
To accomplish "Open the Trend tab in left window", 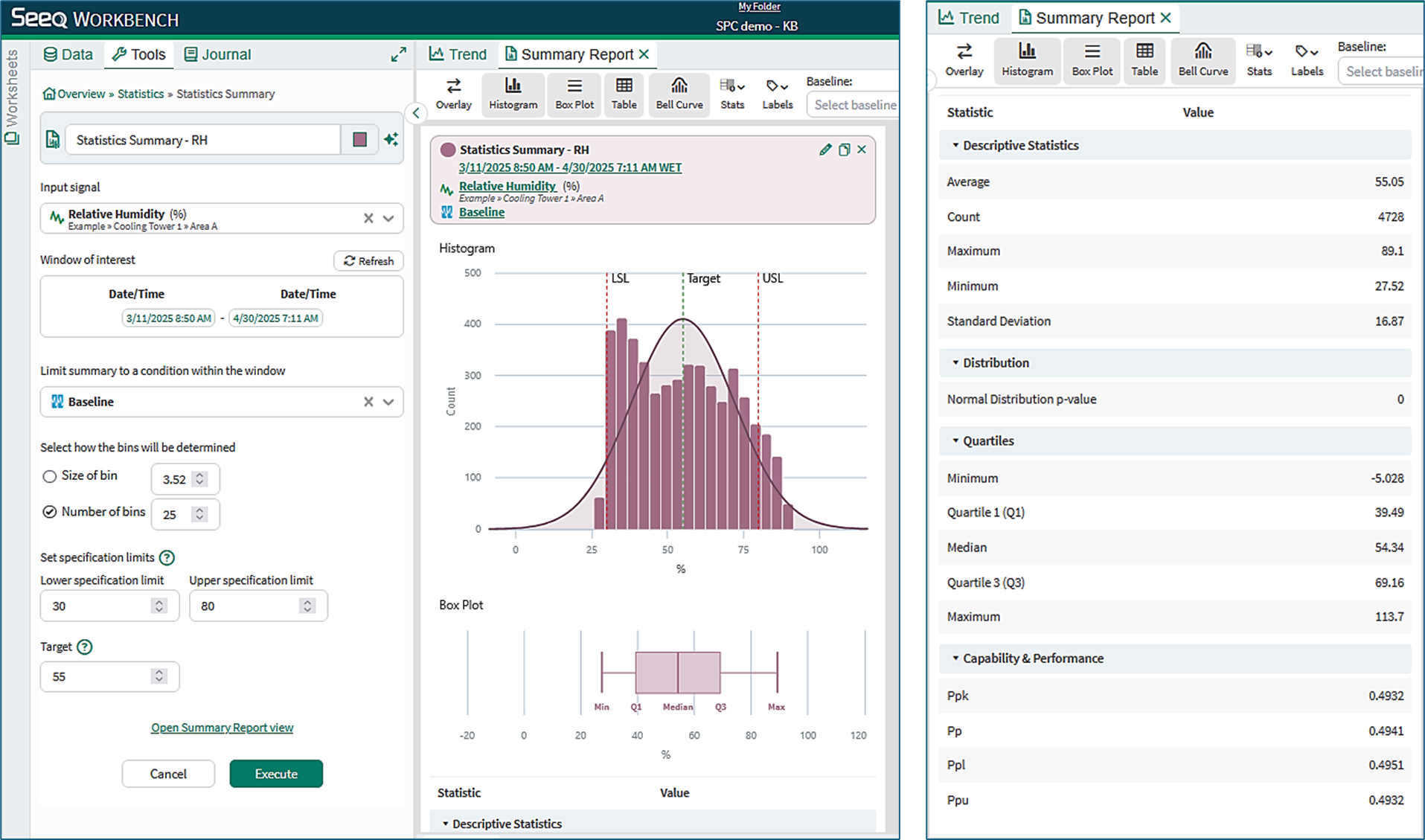I will tap(458, 54).
